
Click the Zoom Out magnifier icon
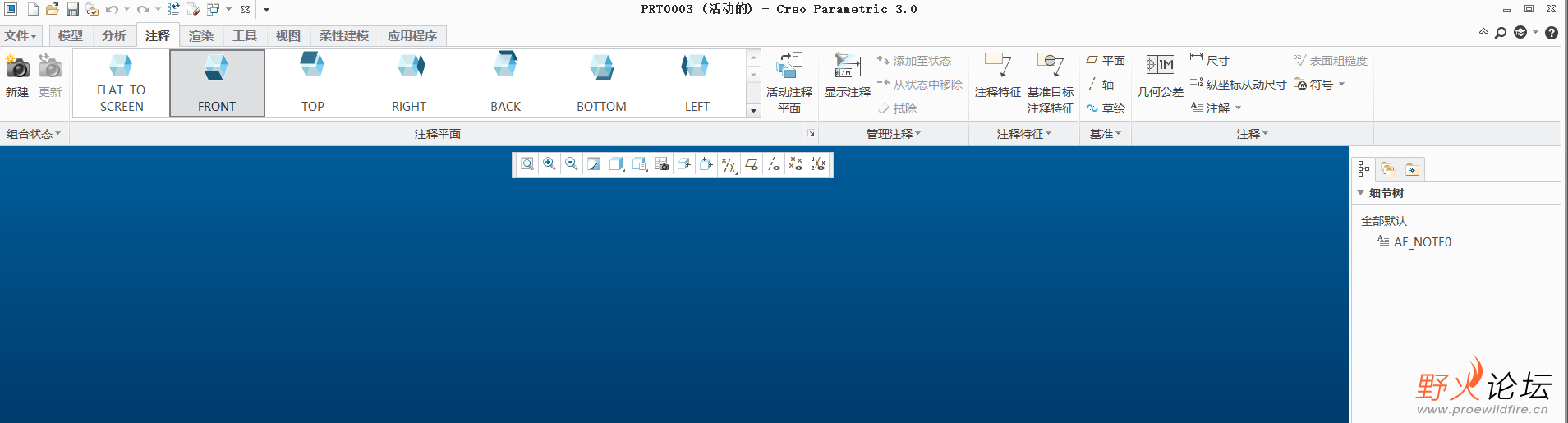(572, 164)
